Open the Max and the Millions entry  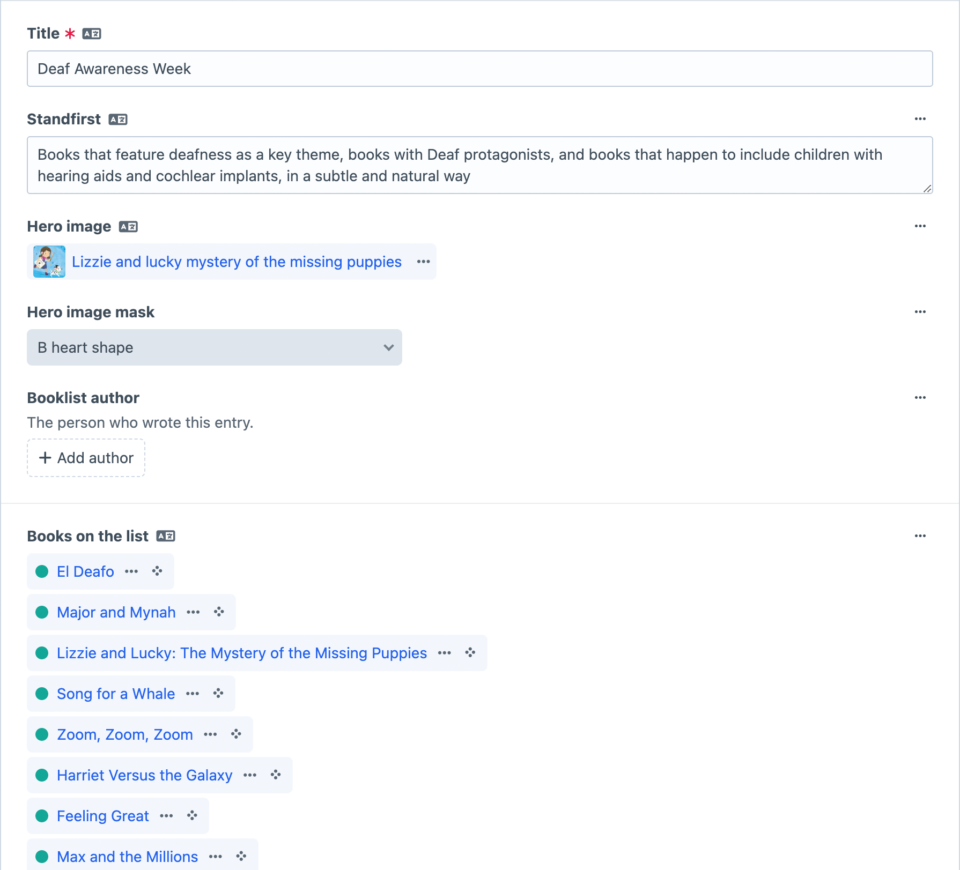pos(127,857)
